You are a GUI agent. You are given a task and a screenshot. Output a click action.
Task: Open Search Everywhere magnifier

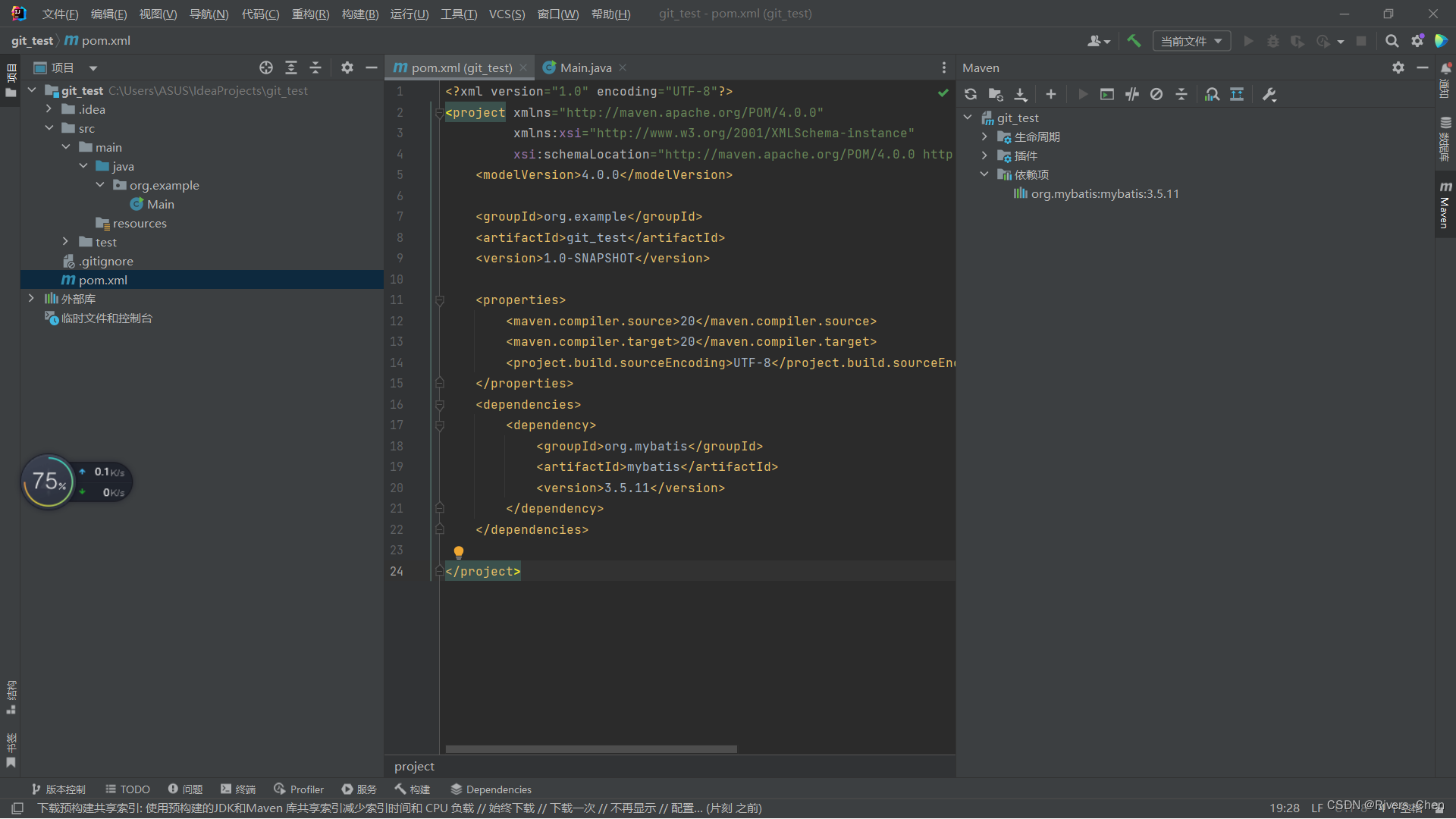(1392, 41)
